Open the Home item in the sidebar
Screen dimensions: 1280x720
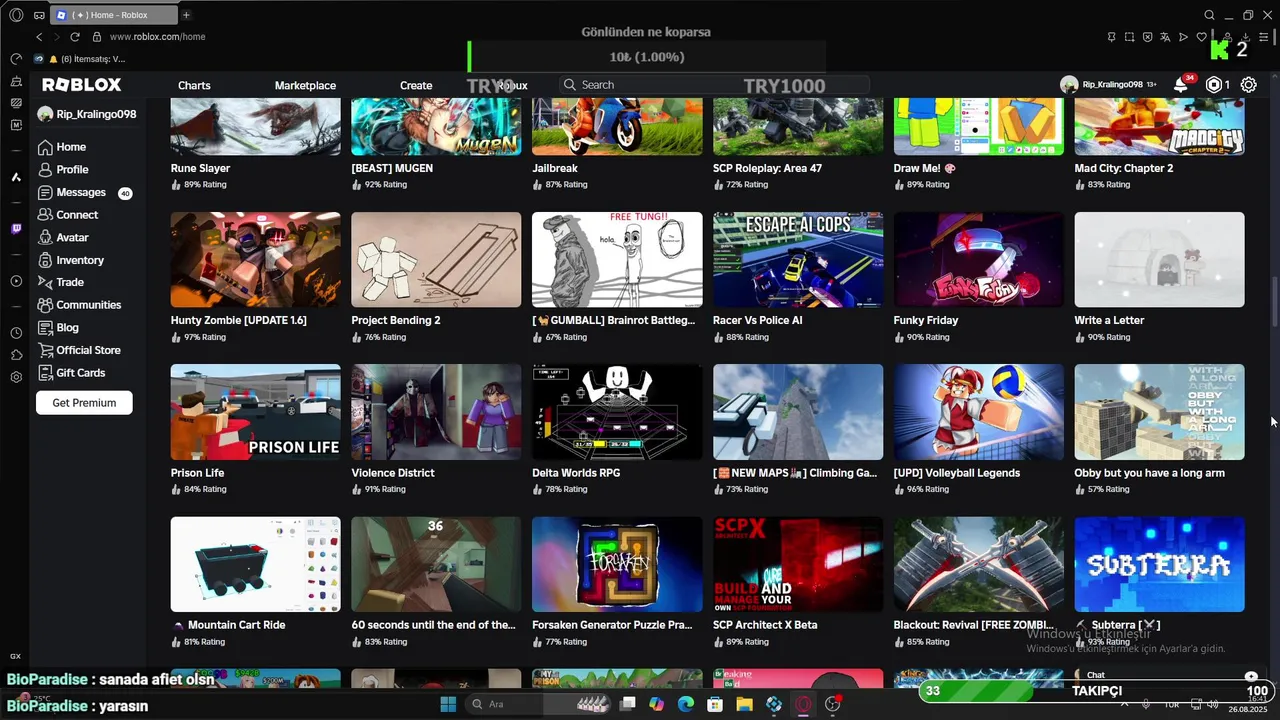click(62, 147)
